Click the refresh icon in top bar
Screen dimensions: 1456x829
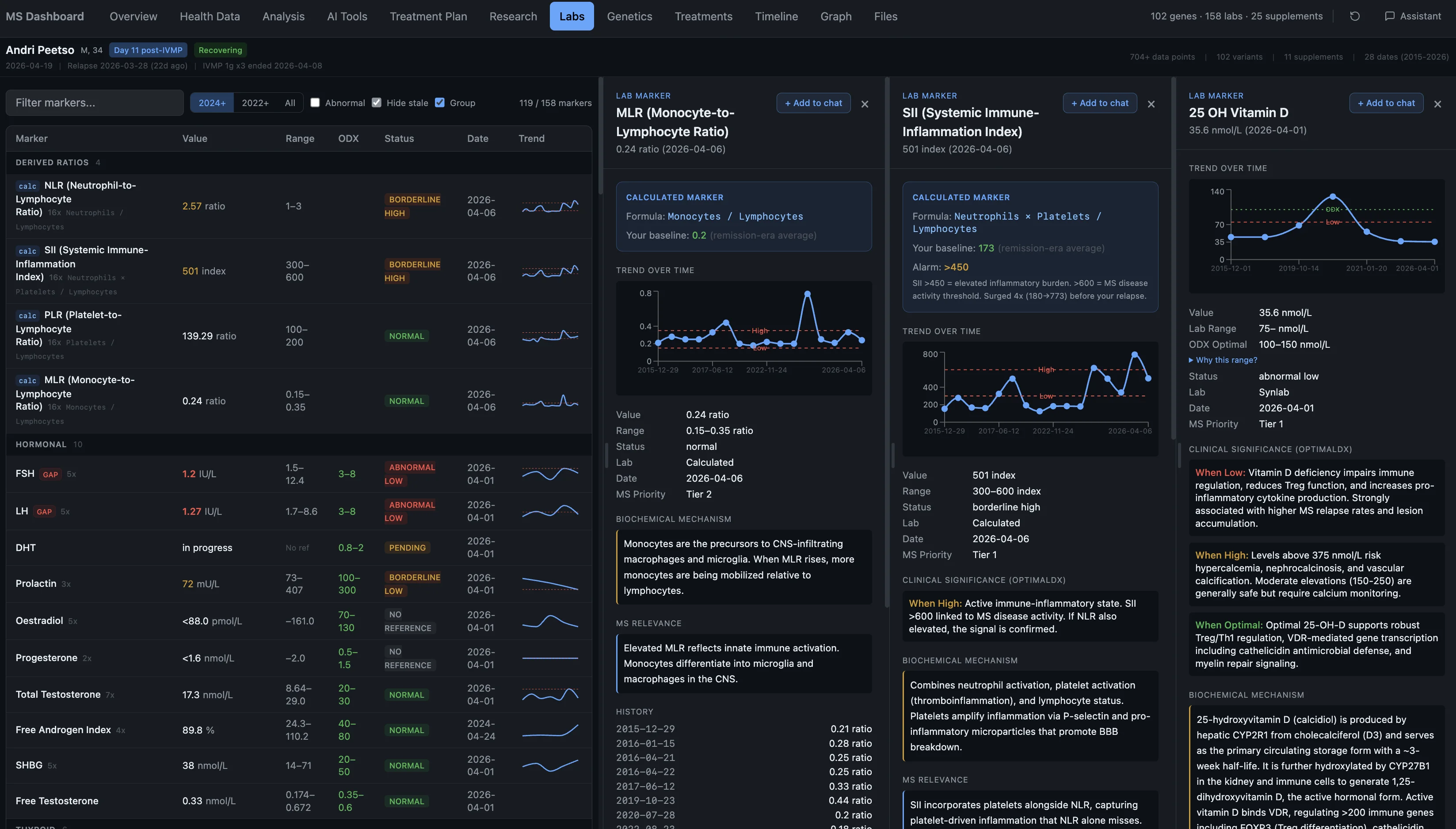(x=1355, y=16)
